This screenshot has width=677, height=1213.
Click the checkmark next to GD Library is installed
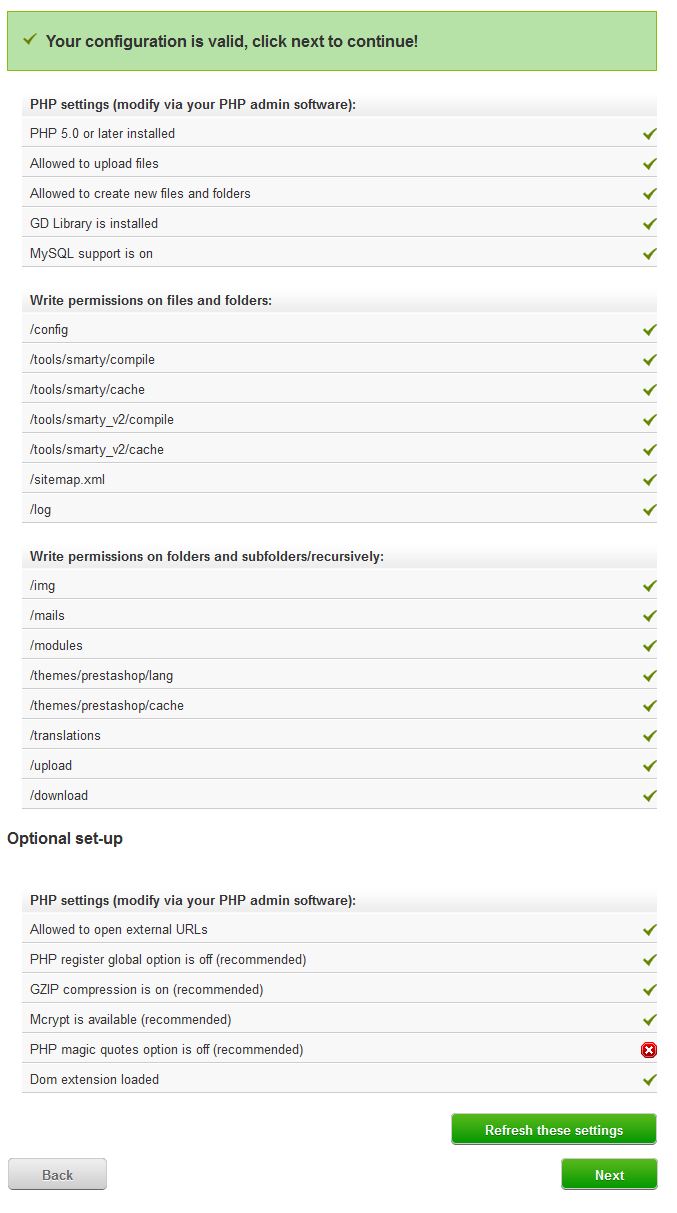tap(650, 223)
